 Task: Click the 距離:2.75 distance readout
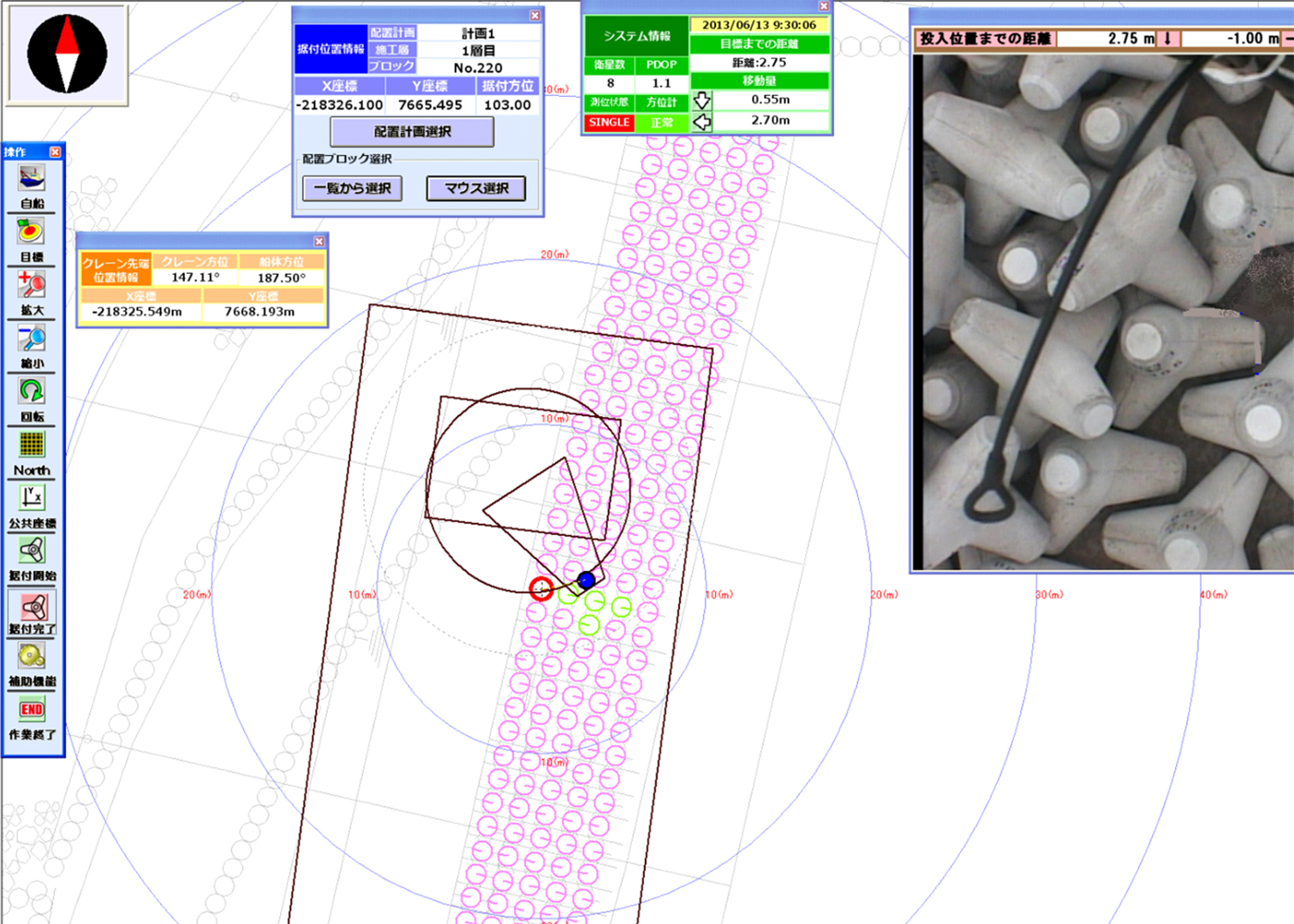coord(760,63)
